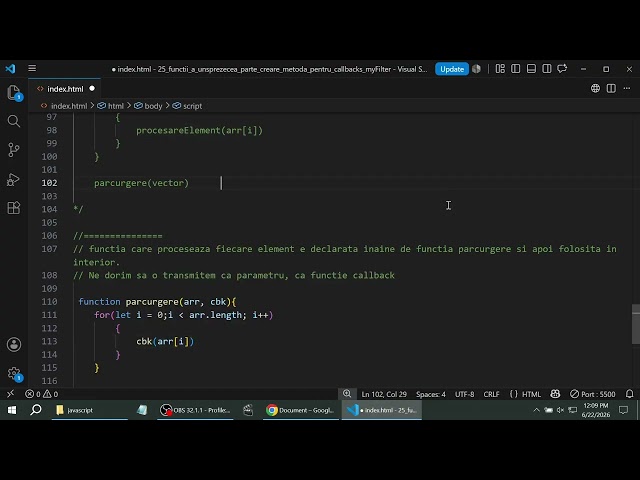Switch to javascript folder taskbar item
The image size is (640, 480).
89,410
